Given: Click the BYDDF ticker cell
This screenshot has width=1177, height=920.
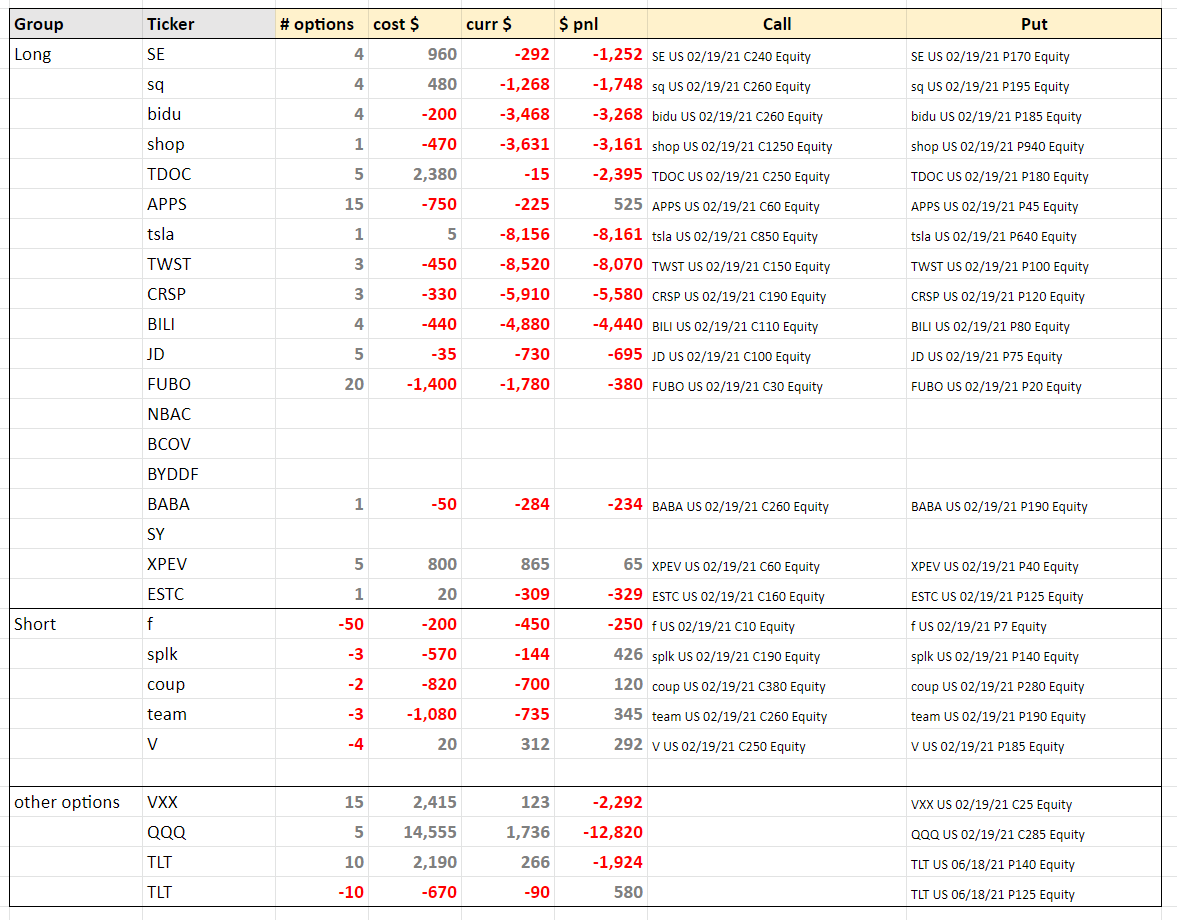Looking at the screenshot, I should [x=209, y=474].
